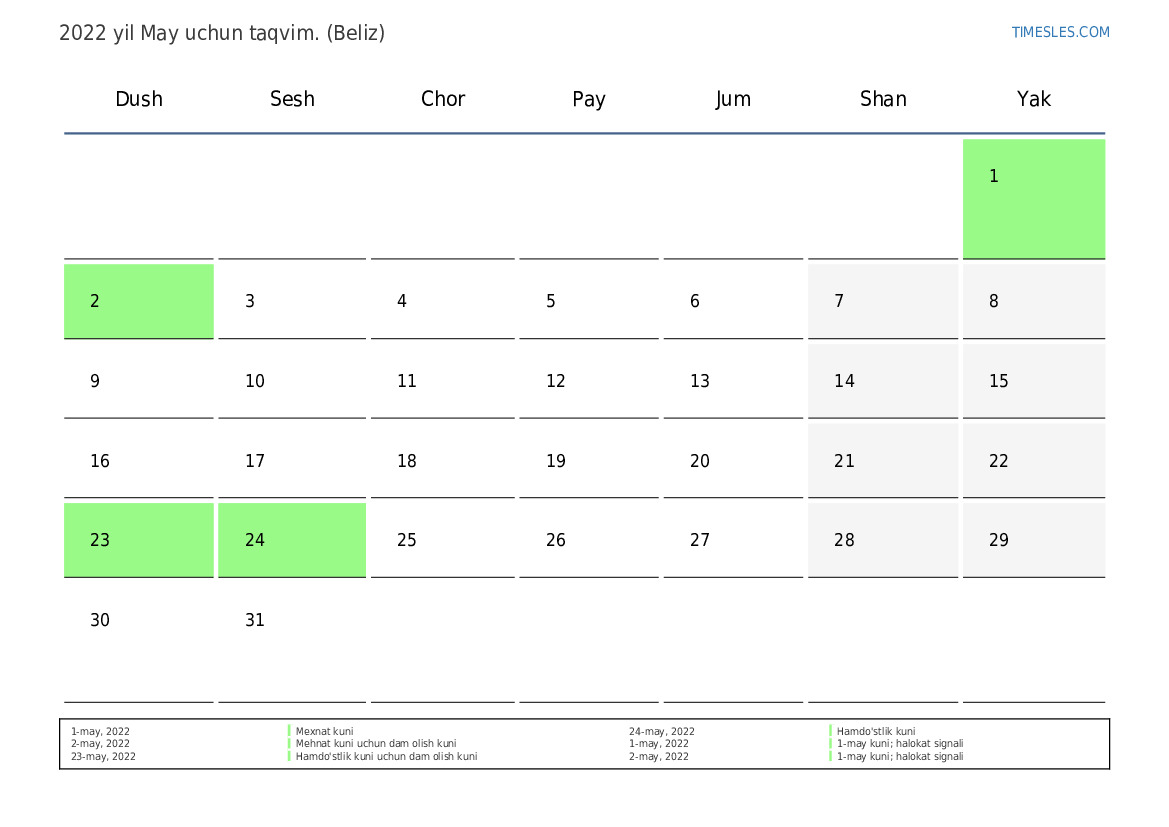Select day 11 in the calendar
Screen dimensions: 1169x827
click(x=442, y=381)
